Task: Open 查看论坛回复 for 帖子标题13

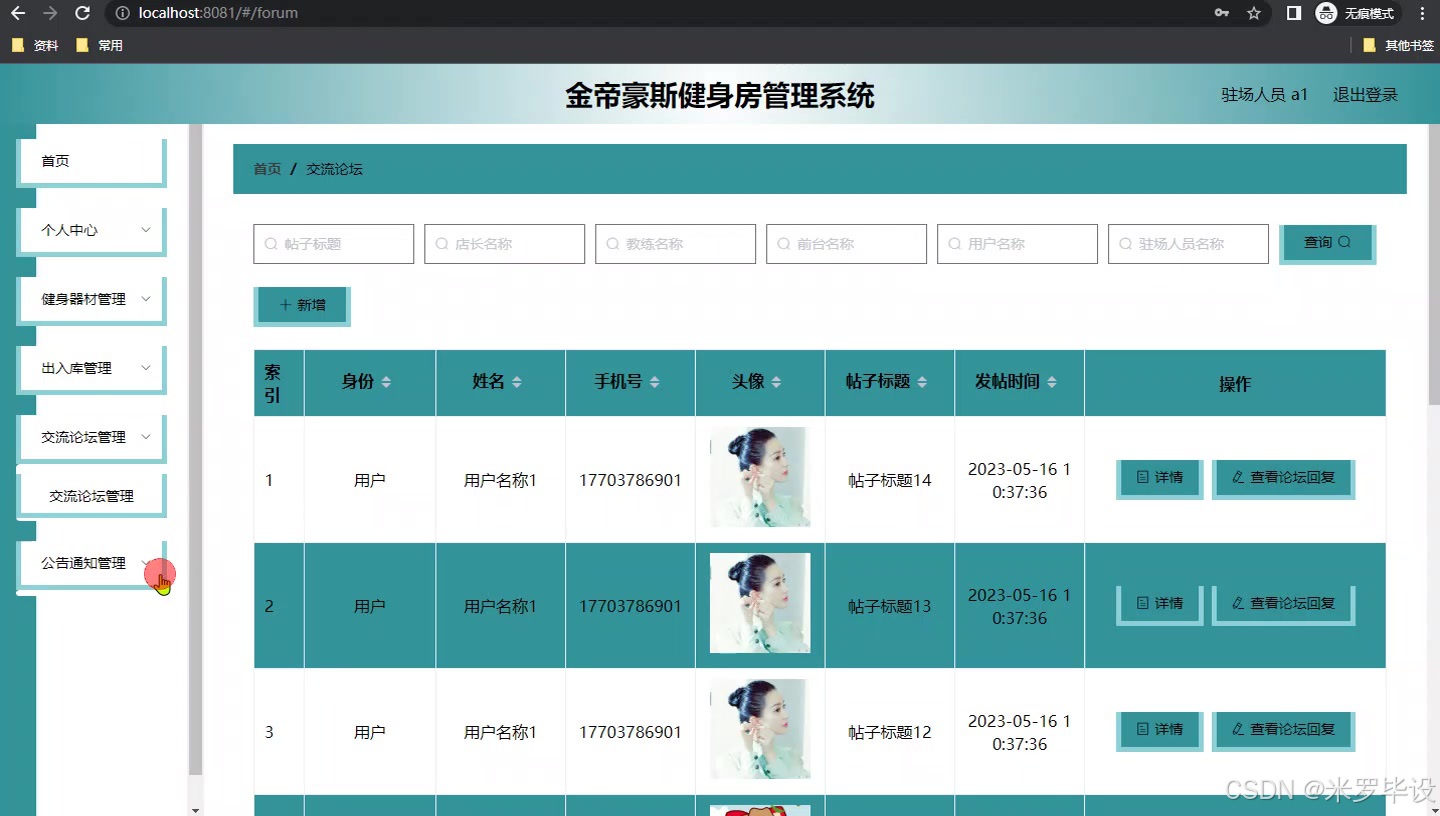Action: 1283,604
